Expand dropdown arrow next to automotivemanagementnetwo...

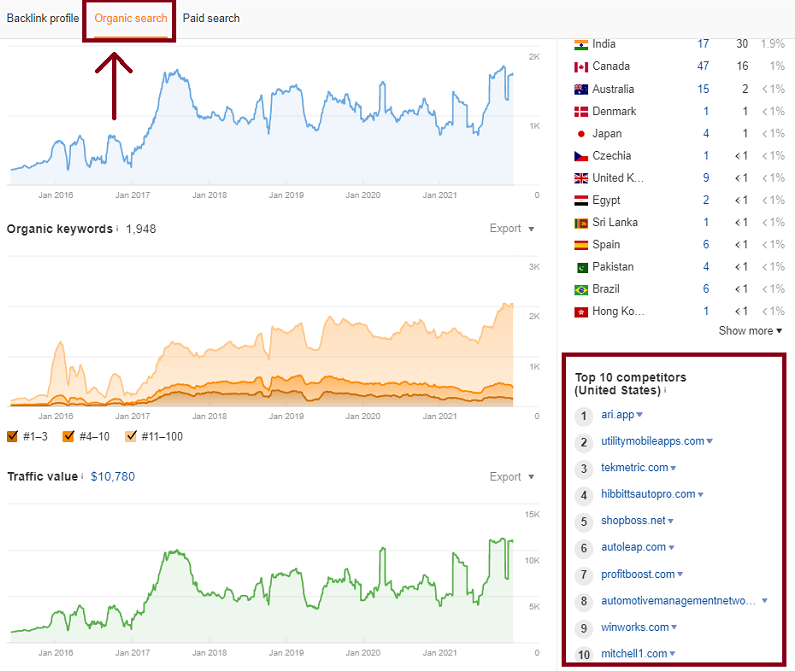[765, 601]
